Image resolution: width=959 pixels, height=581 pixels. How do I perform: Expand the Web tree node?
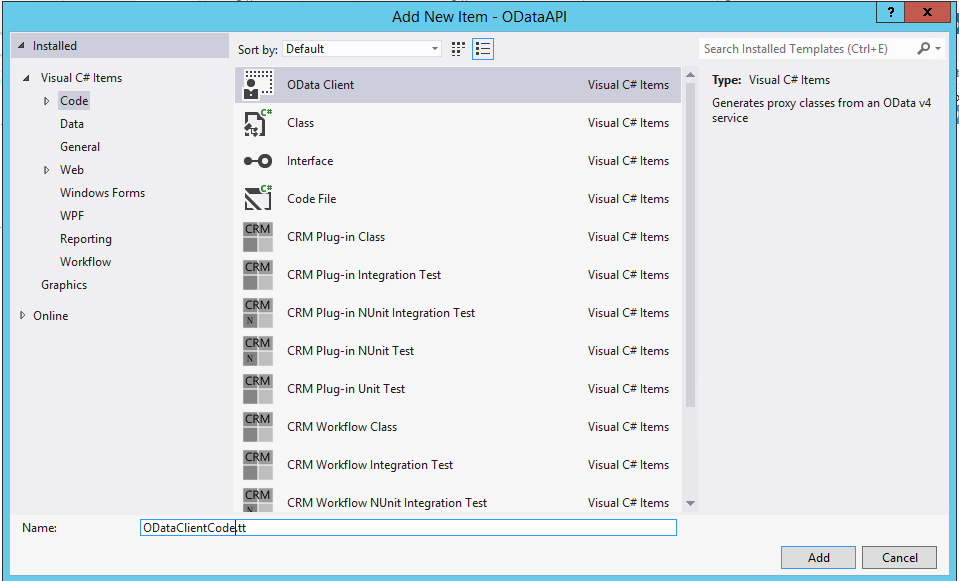(46, 170)
